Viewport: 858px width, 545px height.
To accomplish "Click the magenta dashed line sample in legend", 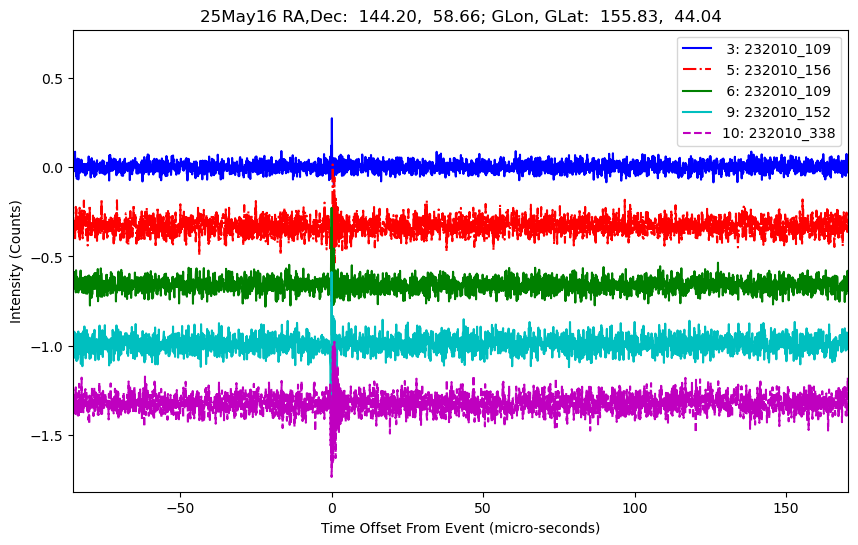I will pos(697,132).
